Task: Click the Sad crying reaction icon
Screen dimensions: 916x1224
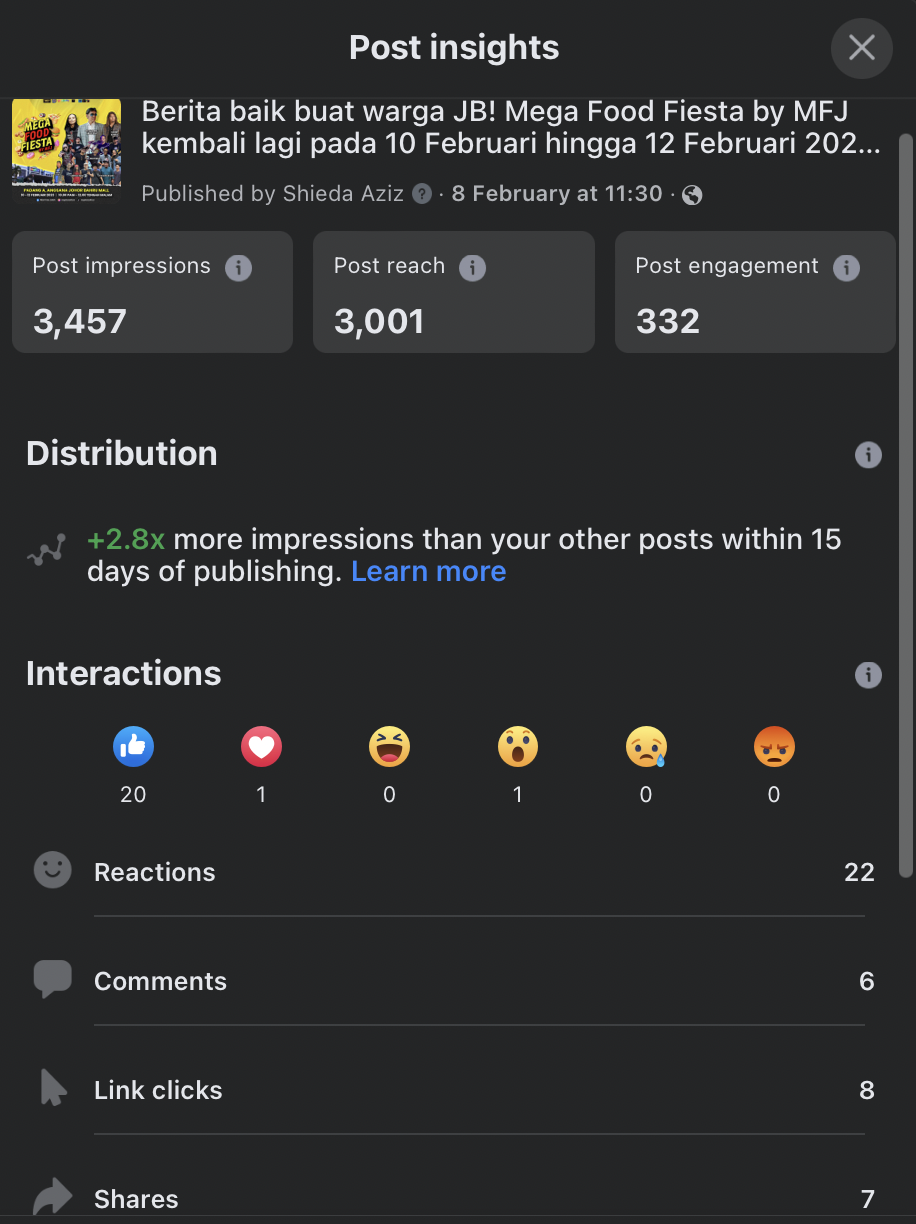Action: (x=646, y=746)
